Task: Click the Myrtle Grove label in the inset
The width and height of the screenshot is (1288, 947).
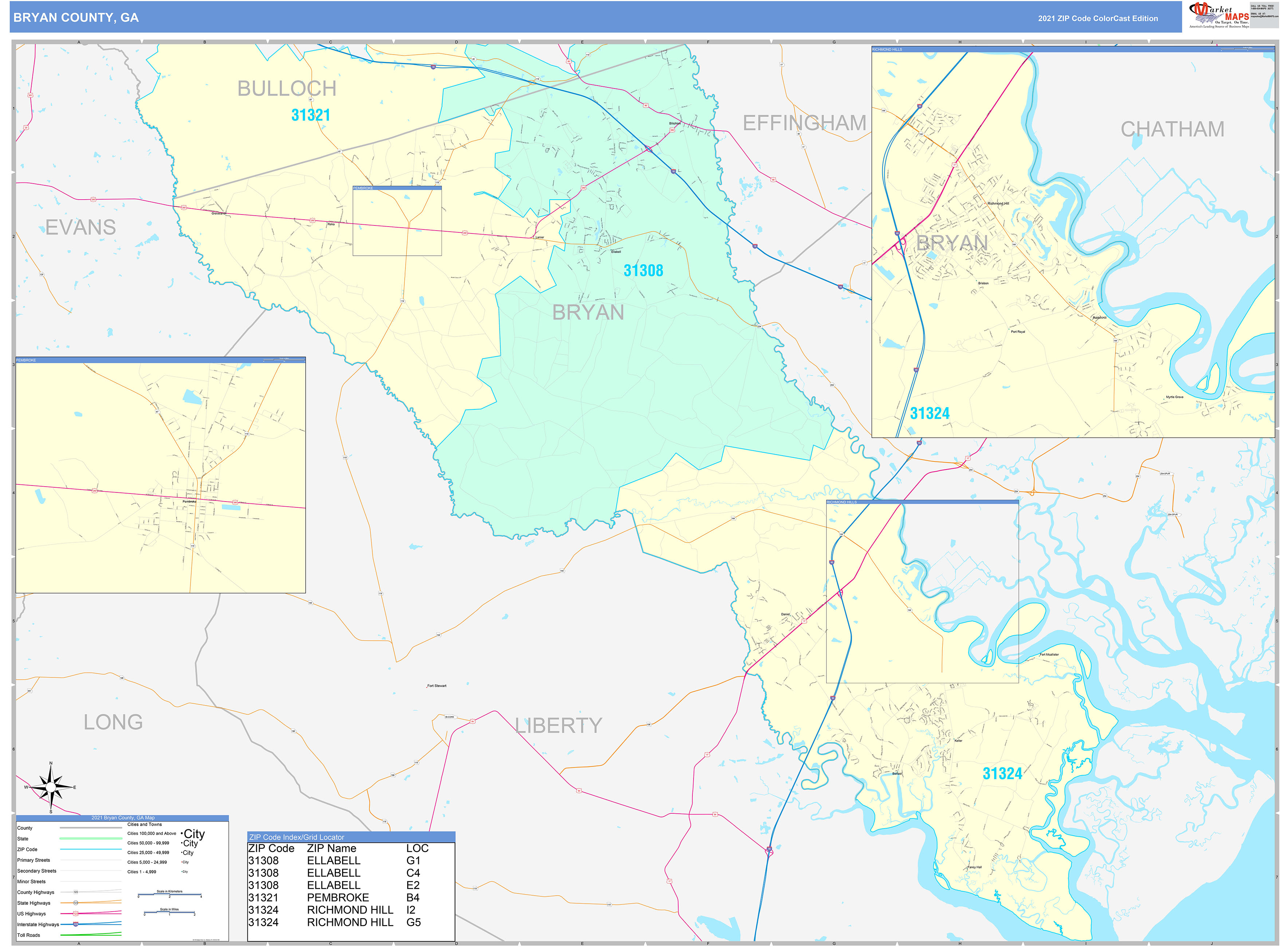Action: click(1174, 397)
